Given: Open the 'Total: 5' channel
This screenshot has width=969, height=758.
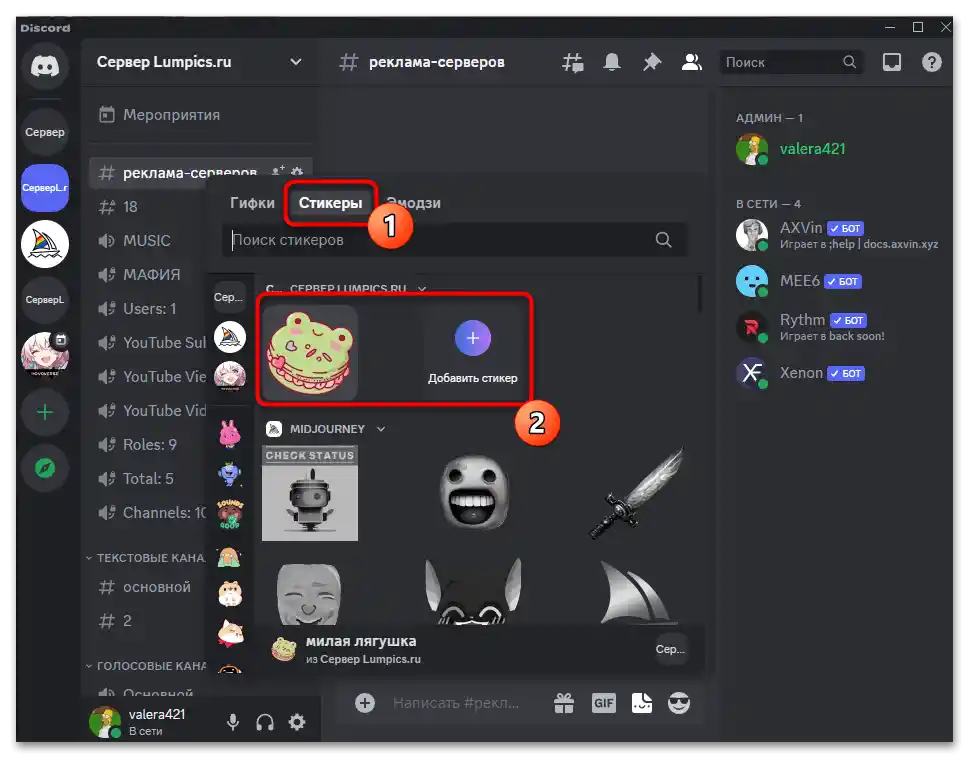Looking at the screenshot, I should coord(148,479).
